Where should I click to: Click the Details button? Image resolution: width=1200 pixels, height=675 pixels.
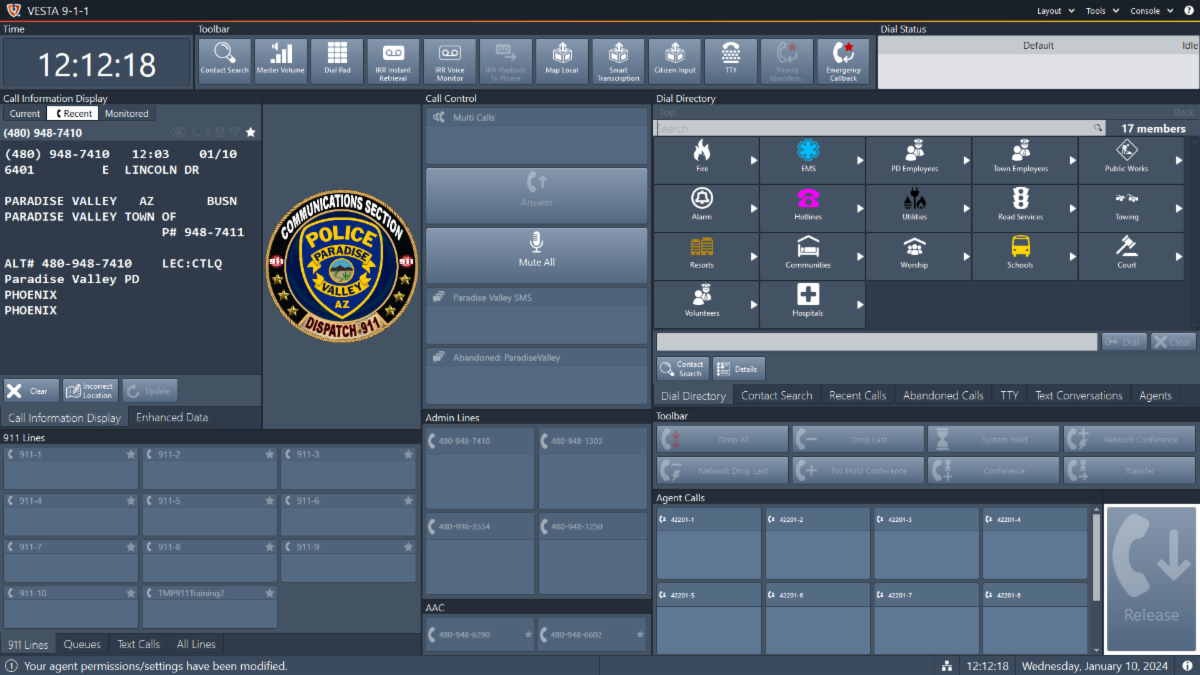click(x=739, y=368)
